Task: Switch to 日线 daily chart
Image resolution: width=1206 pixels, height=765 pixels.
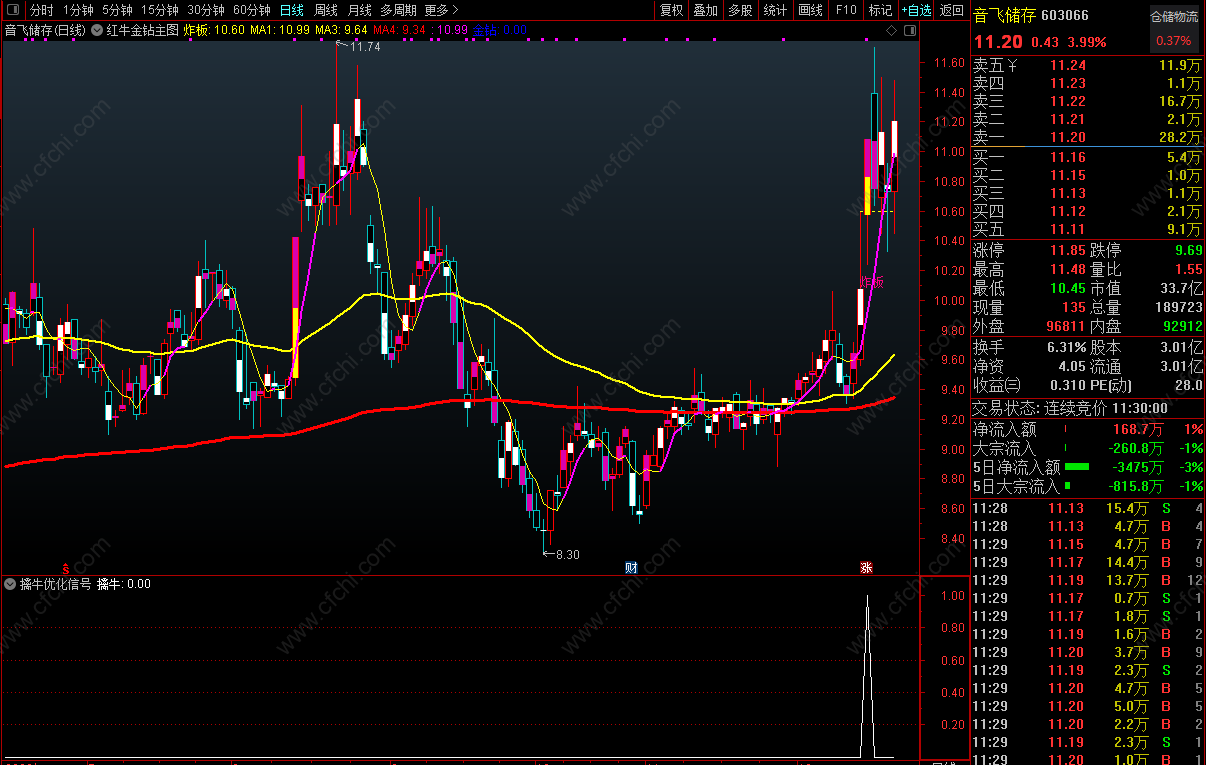Action: [292, 10]
